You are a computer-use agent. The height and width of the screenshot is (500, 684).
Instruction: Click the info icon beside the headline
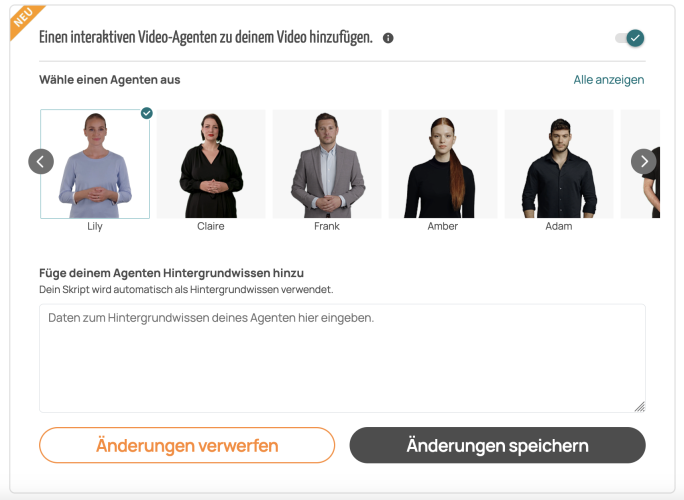(x=388, y=38)
